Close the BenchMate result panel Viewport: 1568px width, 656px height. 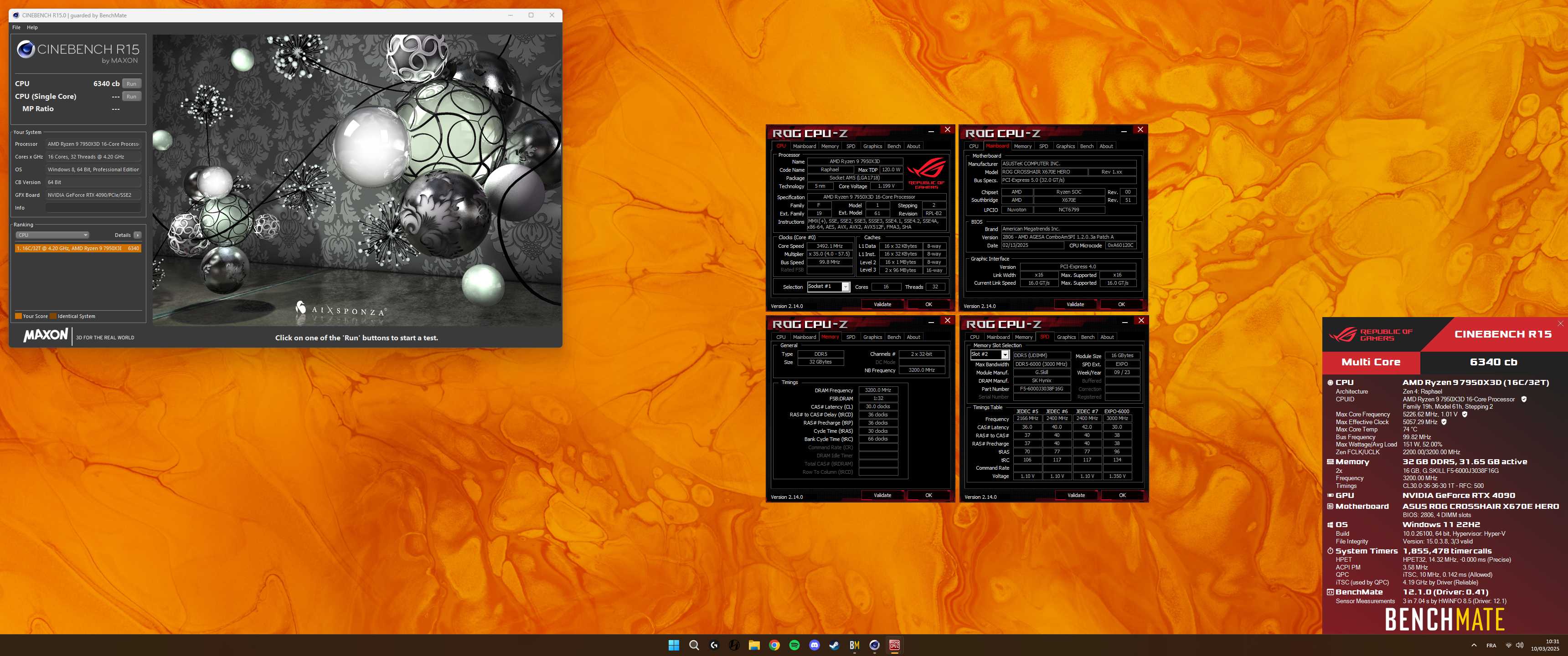coord(1560,324)
